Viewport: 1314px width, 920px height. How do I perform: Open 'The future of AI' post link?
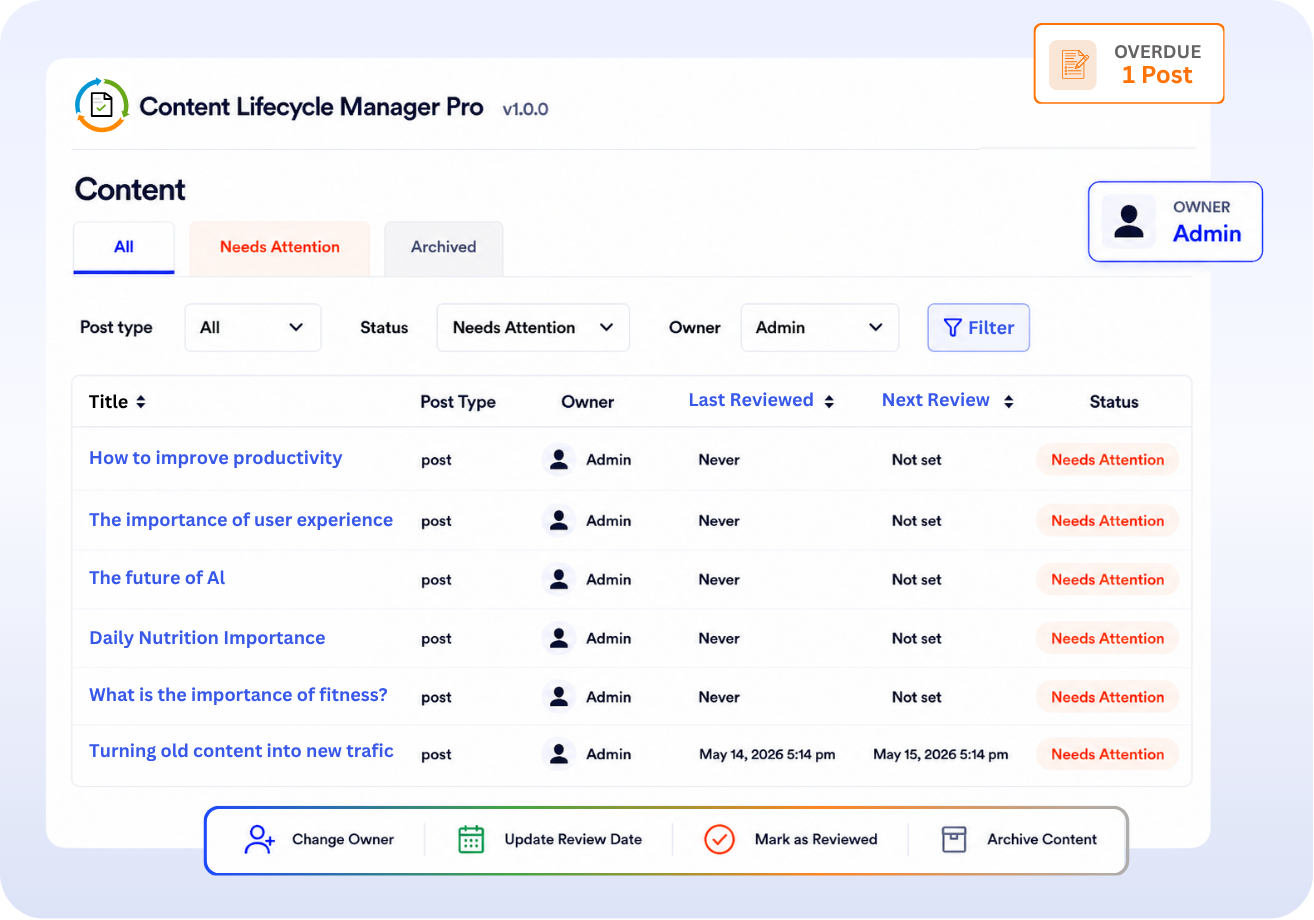(157, 578)
